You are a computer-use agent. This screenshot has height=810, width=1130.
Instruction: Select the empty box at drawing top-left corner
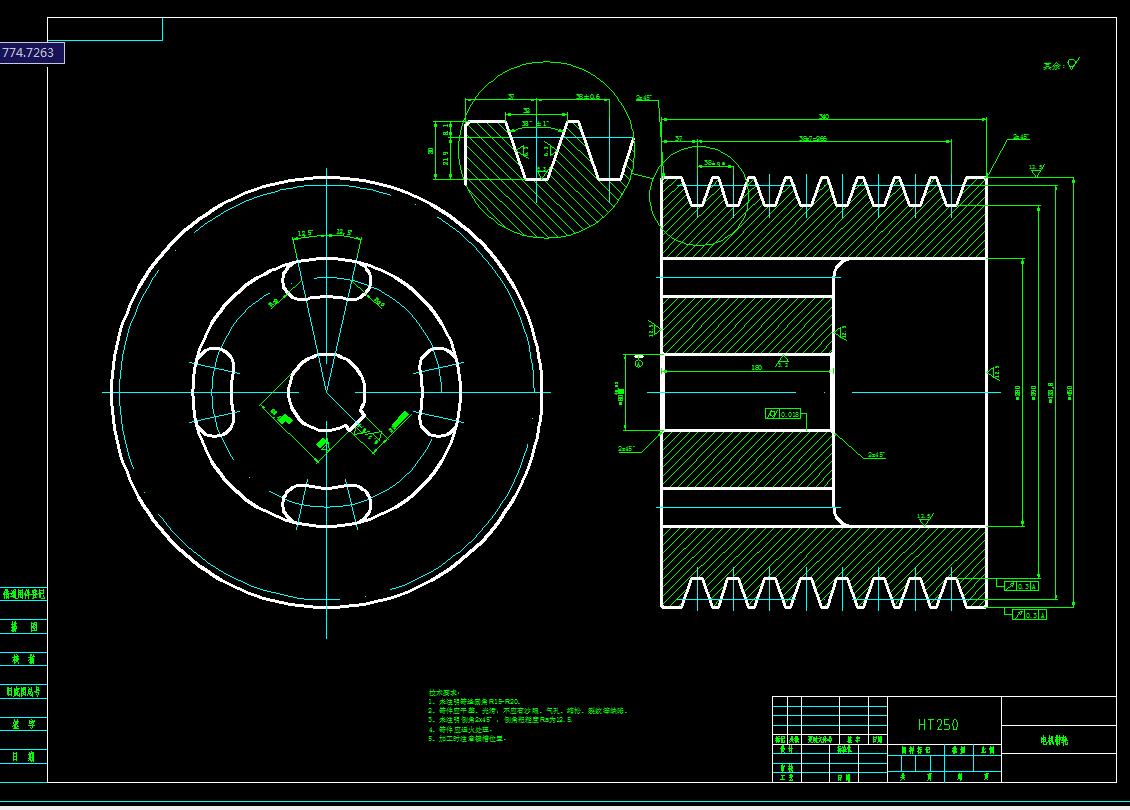[x=105, y=29]
